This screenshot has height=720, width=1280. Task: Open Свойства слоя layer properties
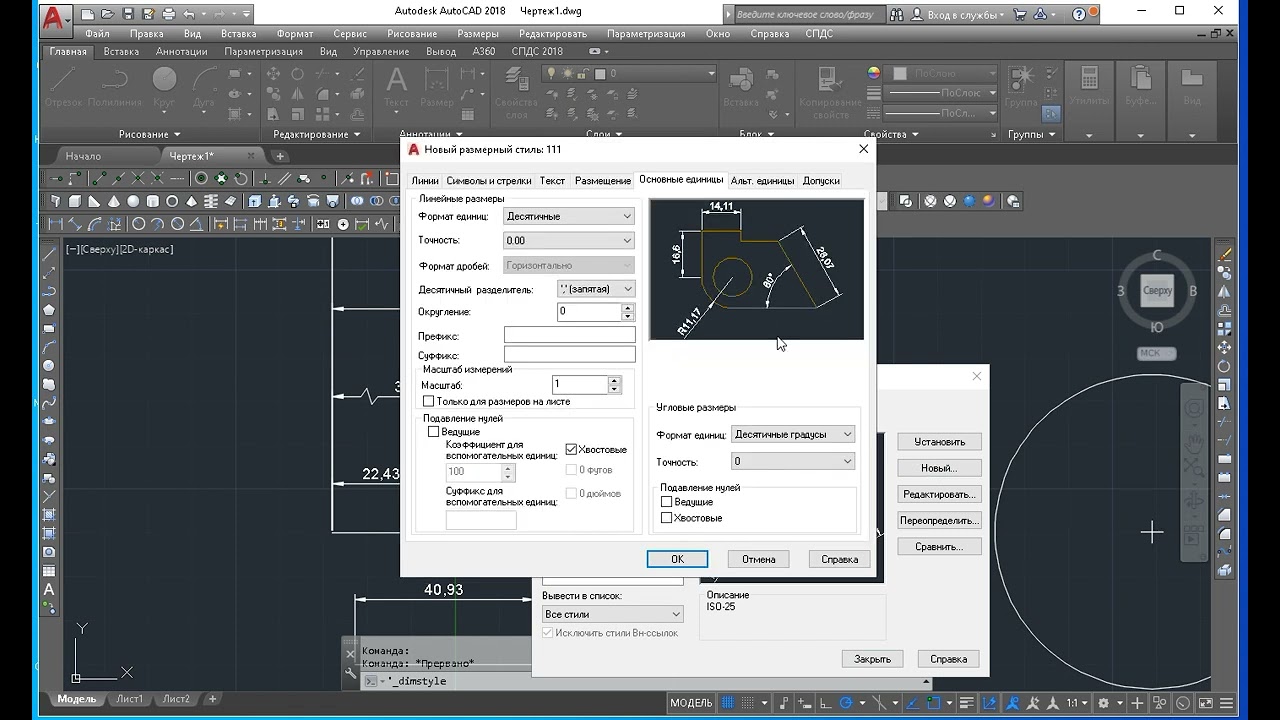coord(516,92)
